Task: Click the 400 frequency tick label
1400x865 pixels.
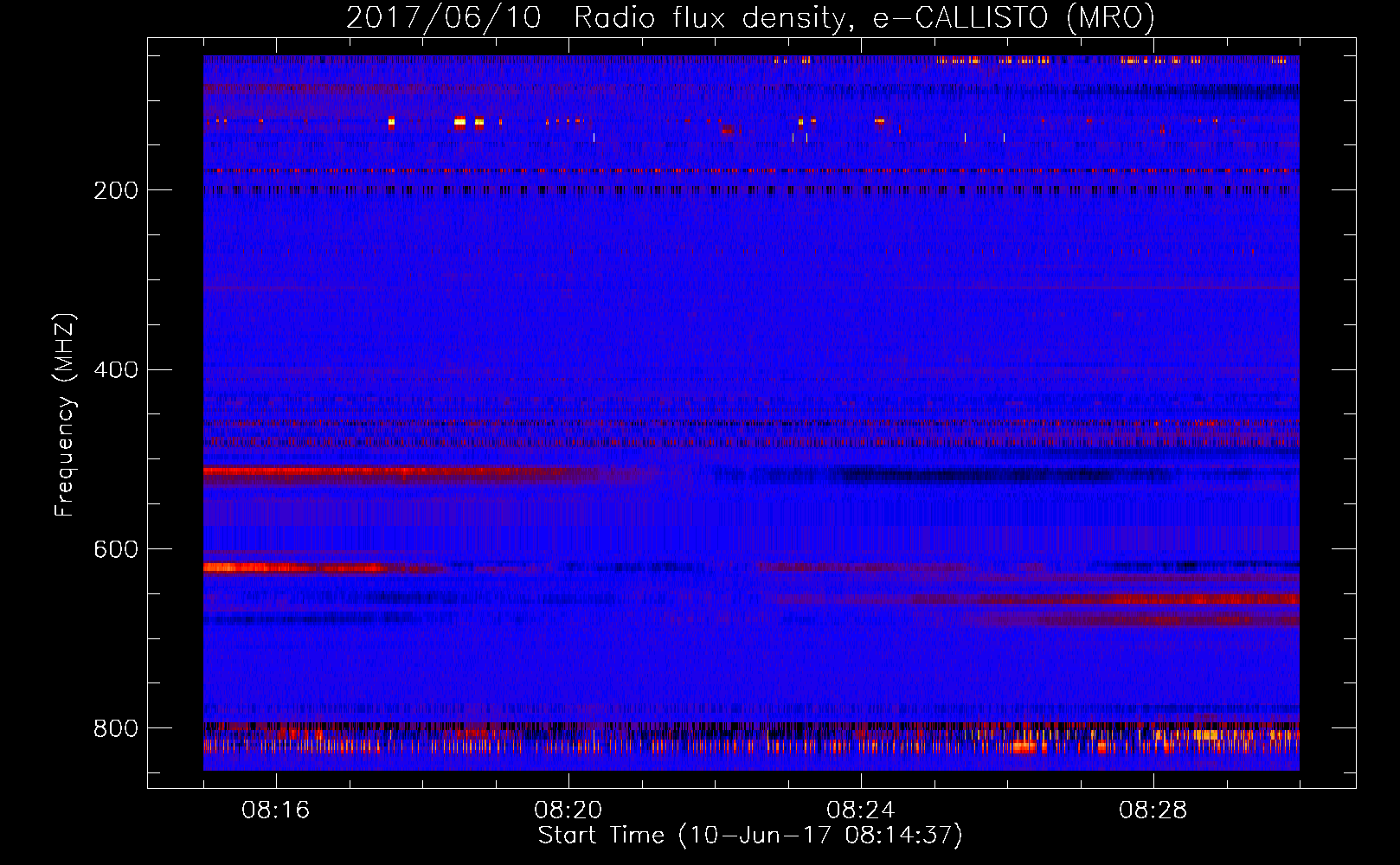Action: tap(116, 370)
